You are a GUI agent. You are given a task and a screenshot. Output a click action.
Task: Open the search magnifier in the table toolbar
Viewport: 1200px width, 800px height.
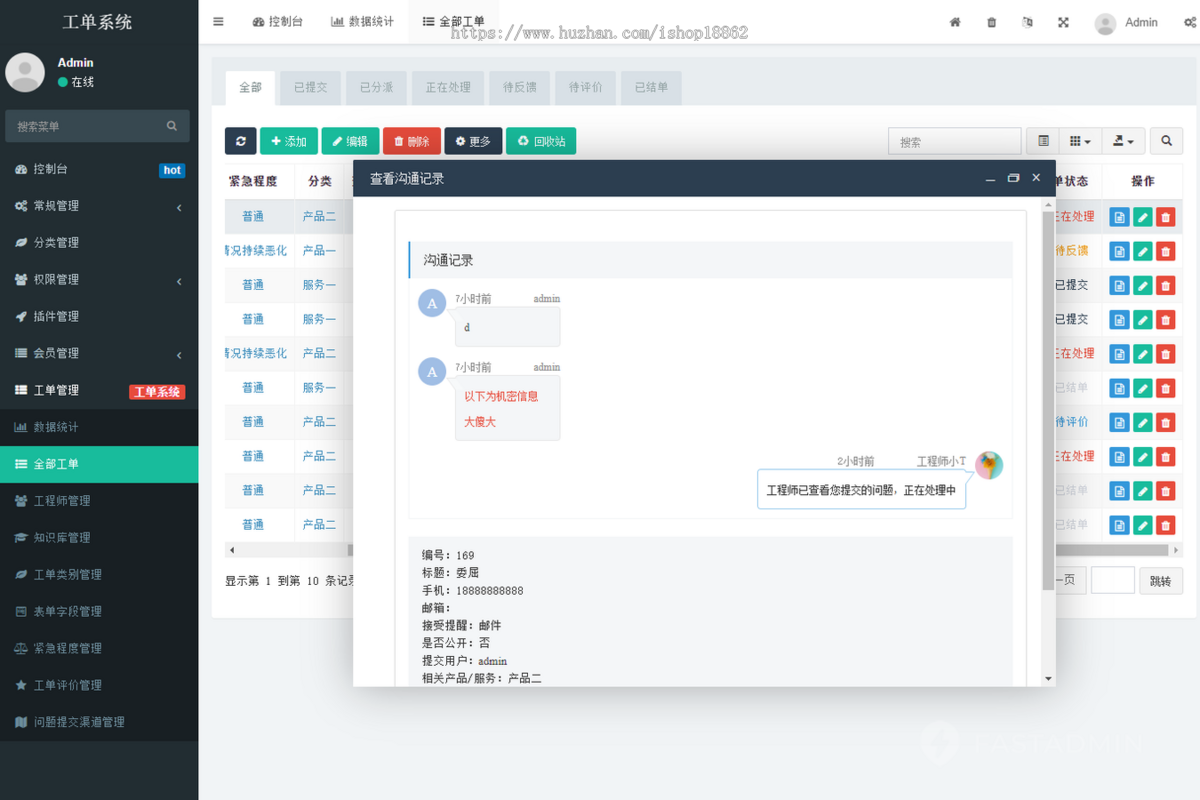coord(1166,141)
